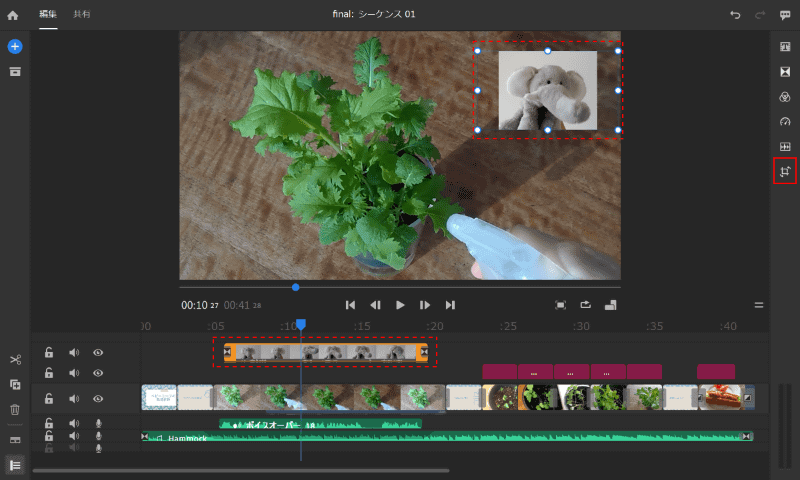Open the feedback comment icon

tap(785, 15)
